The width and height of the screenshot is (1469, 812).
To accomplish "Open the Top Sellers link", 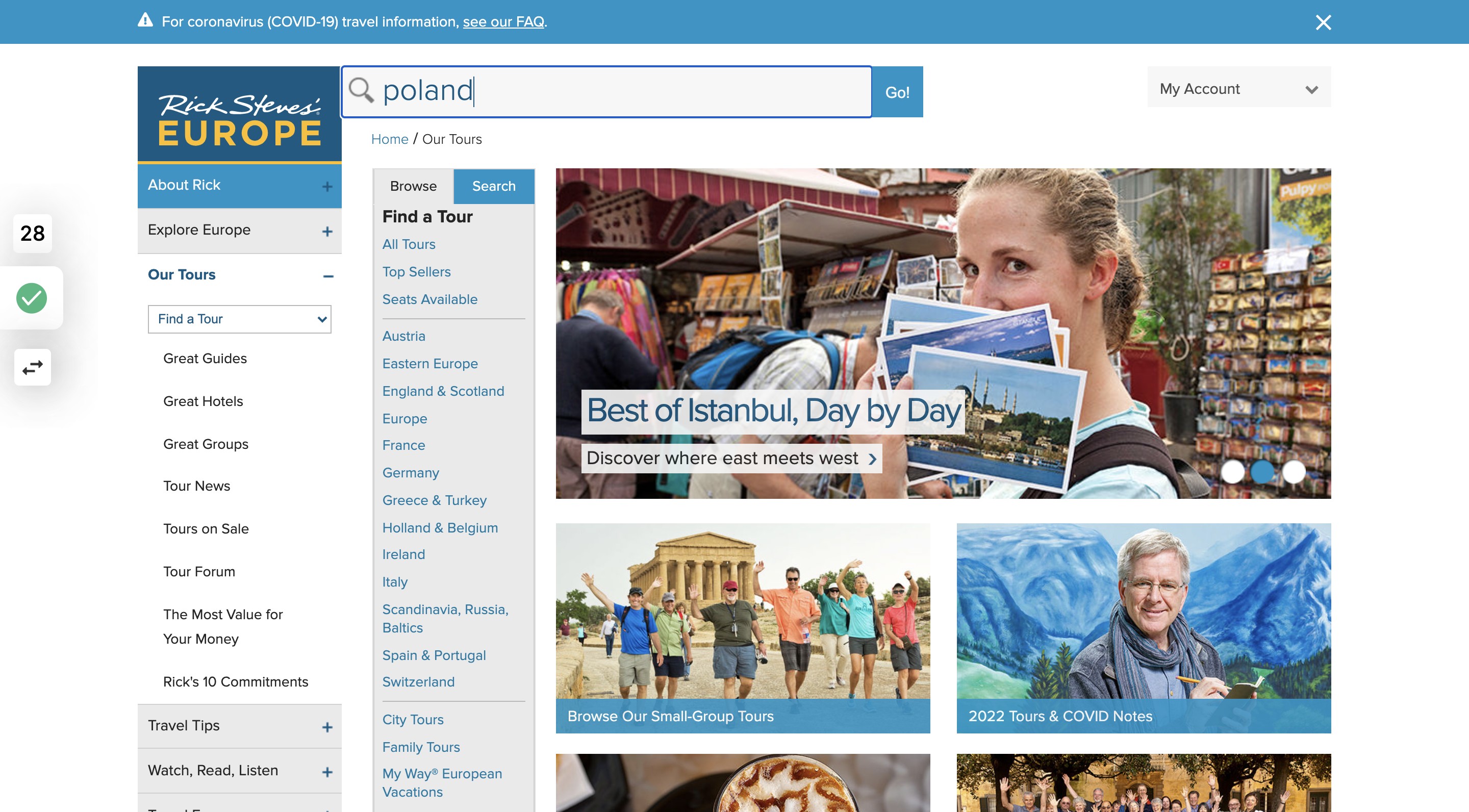I will (416, 272).
